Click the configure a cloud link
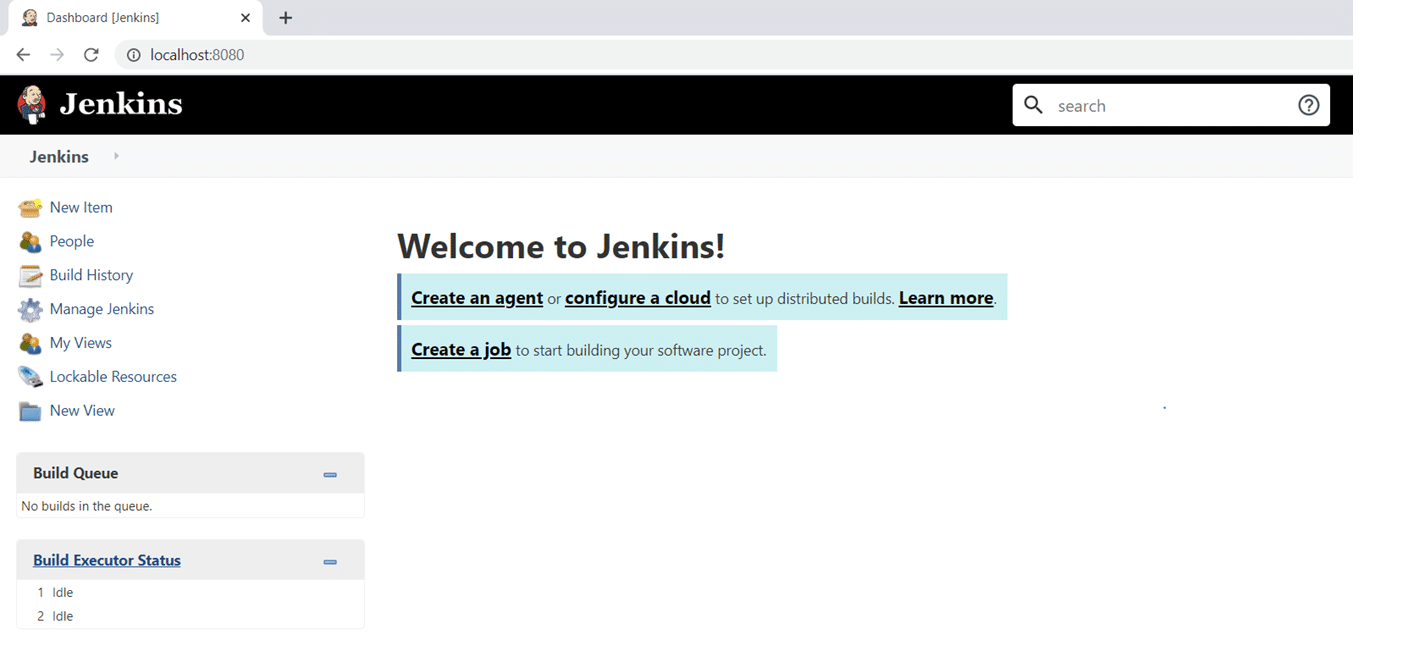The image size is (1414, 650). [638, 298]
